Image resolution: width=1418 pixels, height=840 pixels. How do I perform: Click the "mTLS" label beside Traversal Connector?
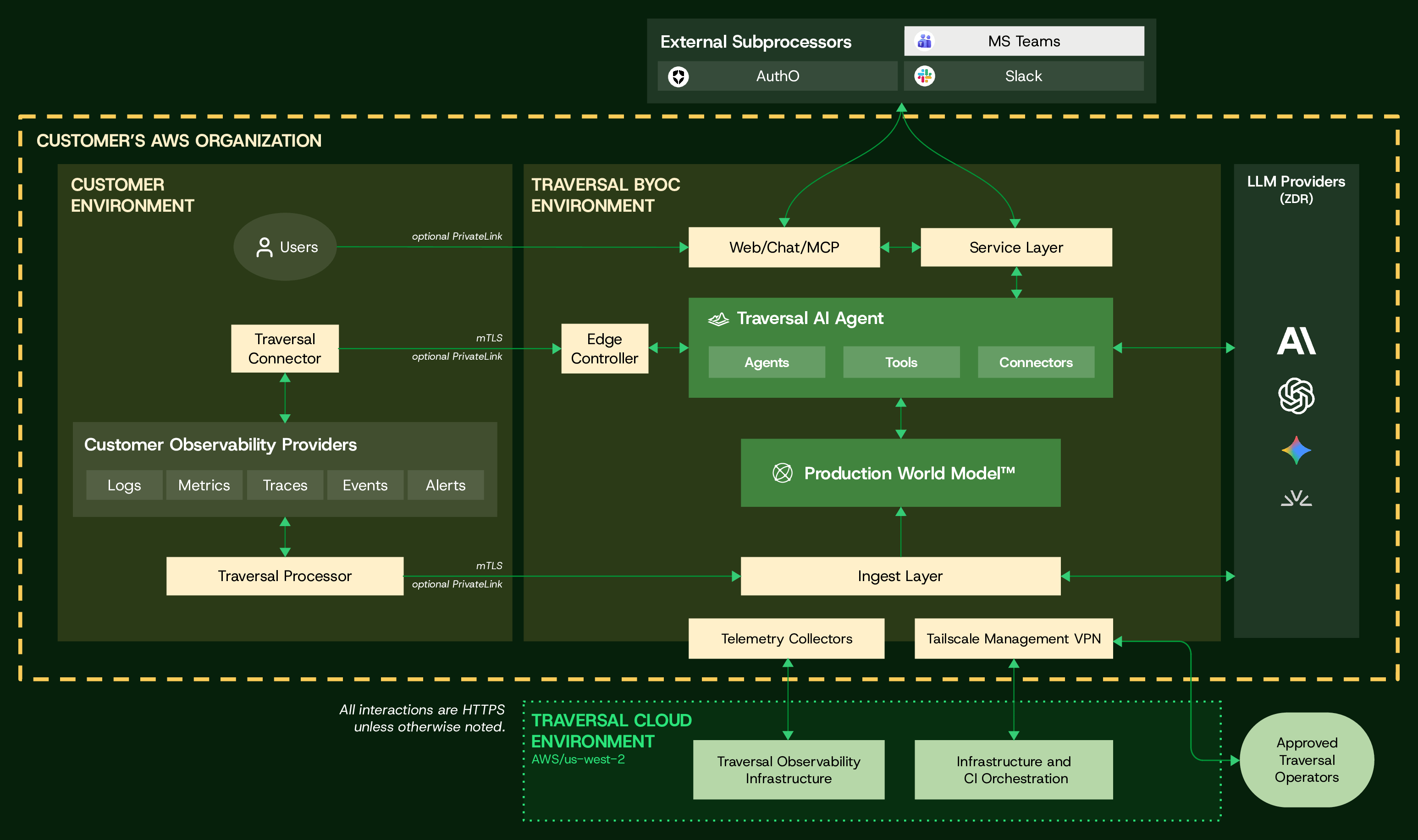(489, 338)
